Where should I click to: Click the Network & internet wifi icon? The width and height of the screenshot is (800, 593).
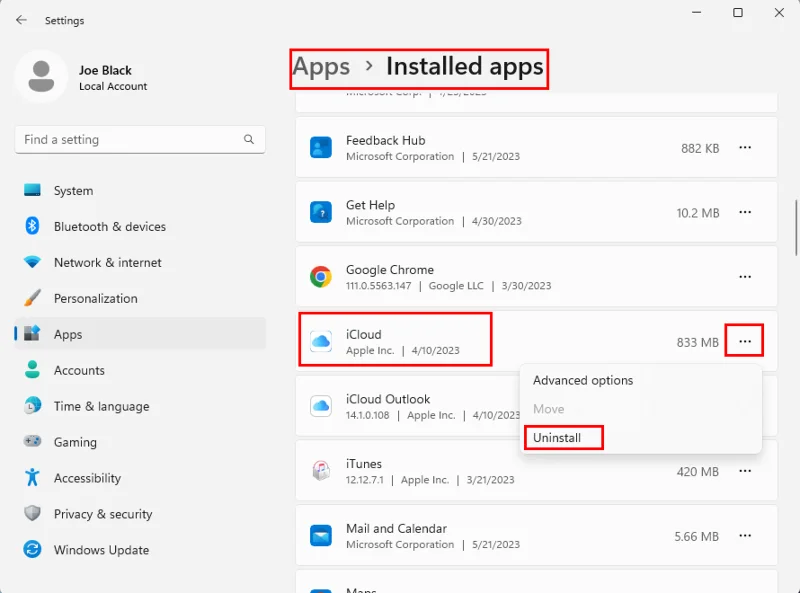point(32,262)
